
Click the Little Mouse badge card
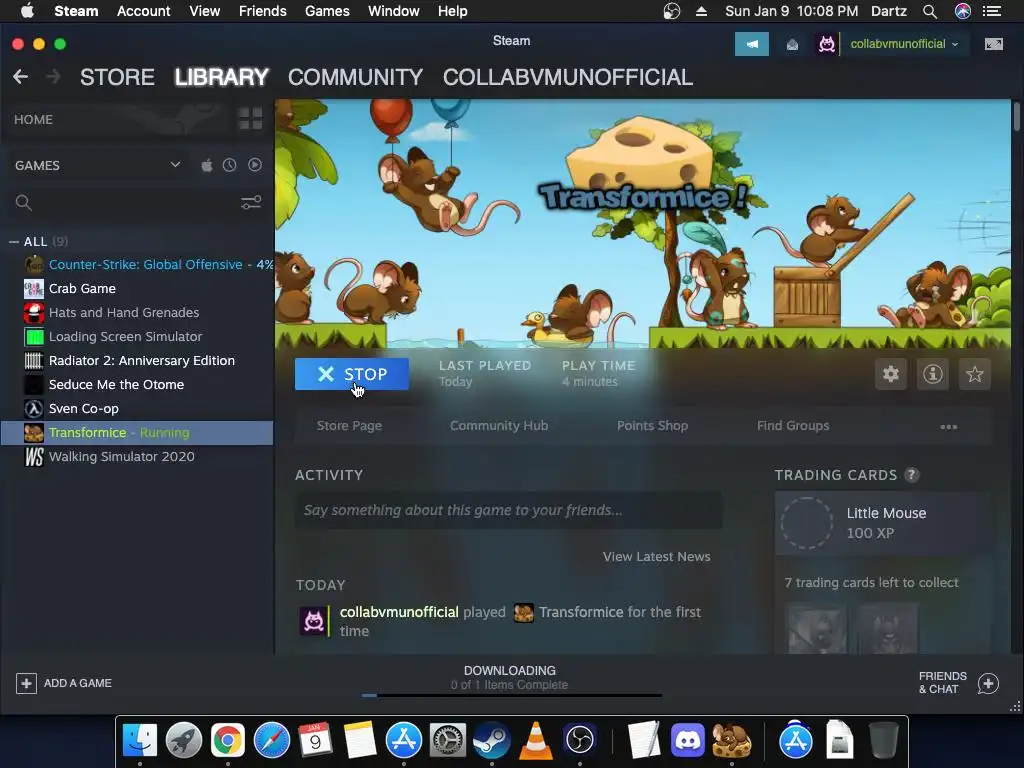click(882, 523)
